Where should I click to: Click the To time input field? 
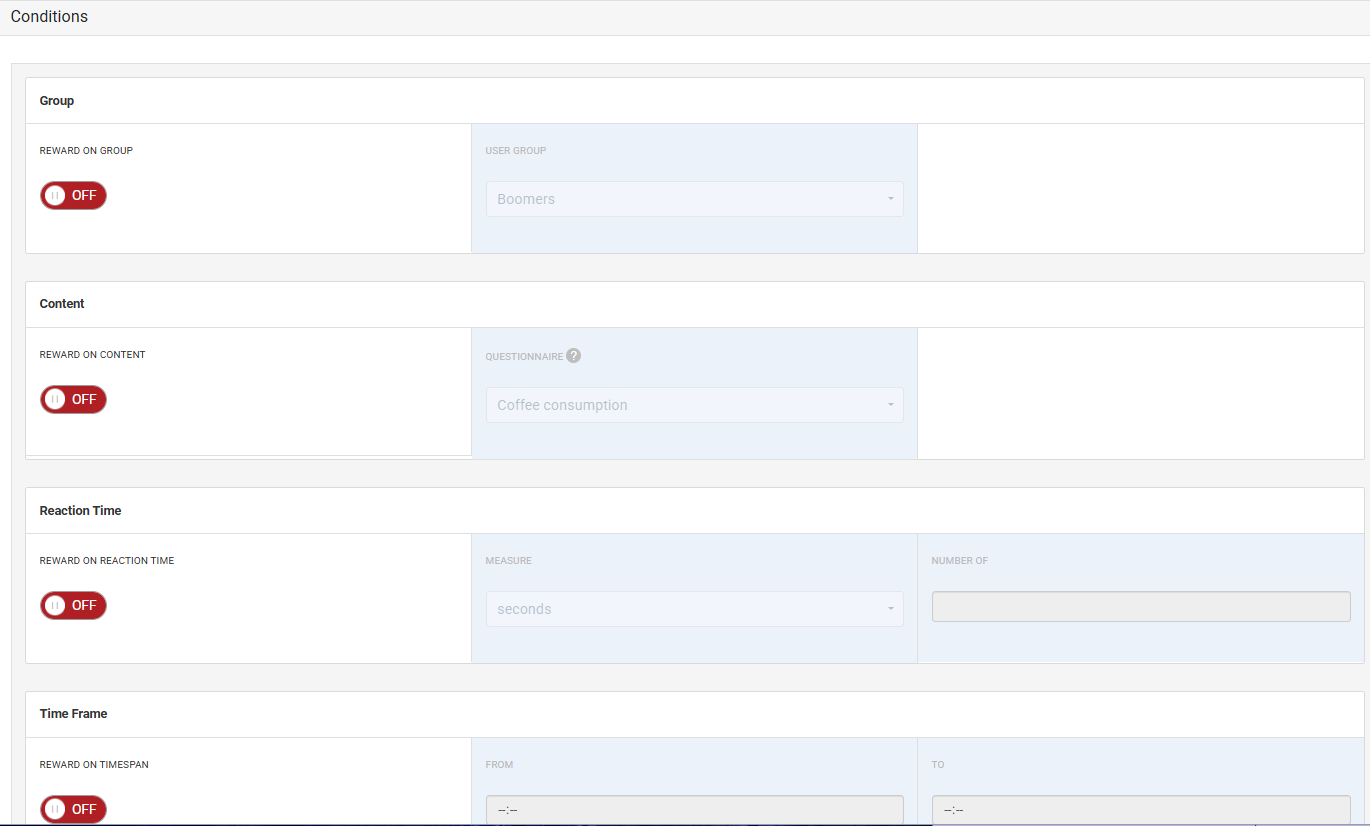tap(1140, 810)
